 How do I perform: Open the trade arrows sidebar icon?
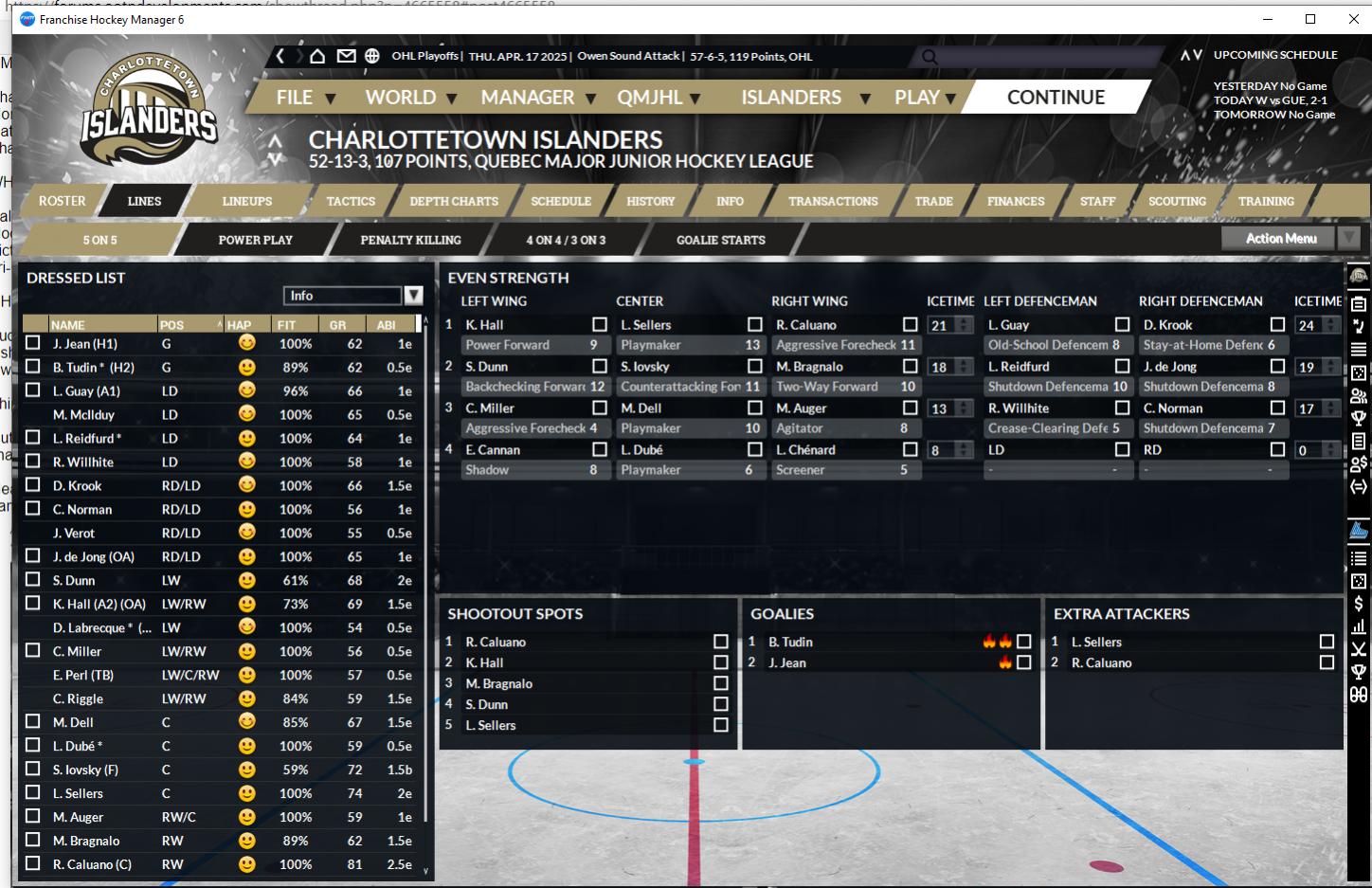(1359, 487)
